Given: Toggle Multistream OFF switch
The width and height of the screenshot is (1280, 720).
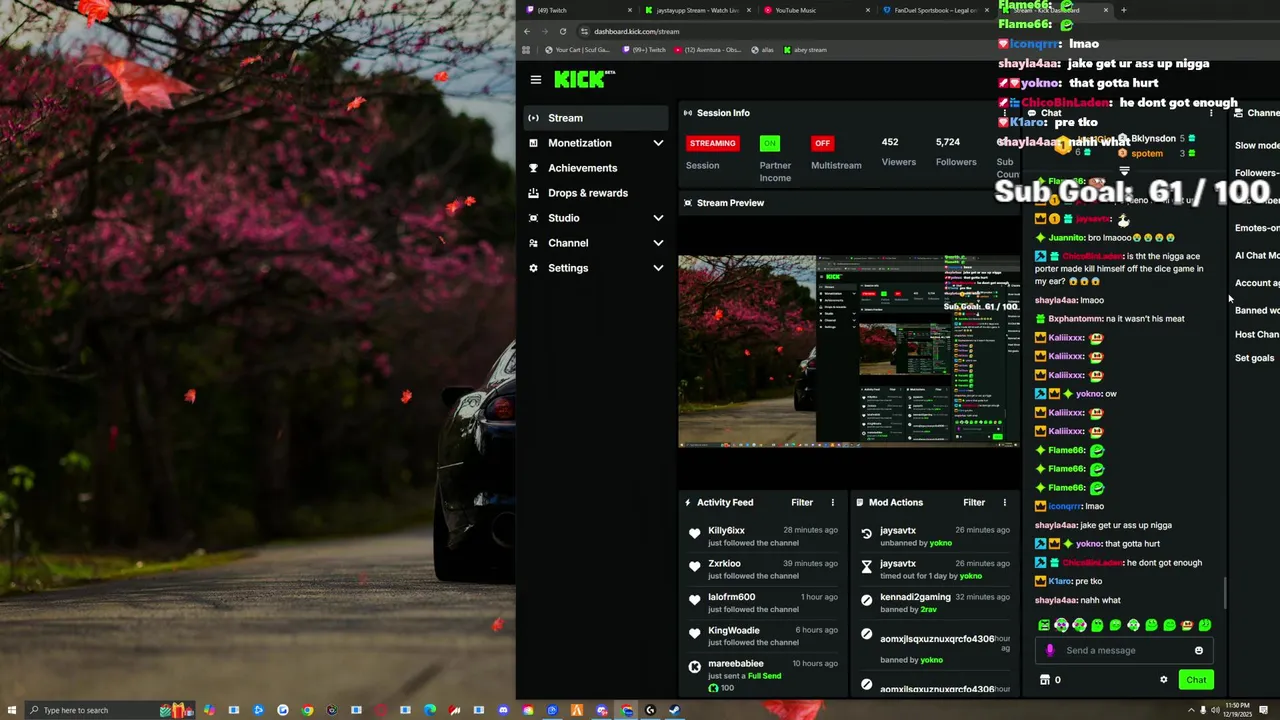Looking at the screenshot, I should (x=822, y=143).
